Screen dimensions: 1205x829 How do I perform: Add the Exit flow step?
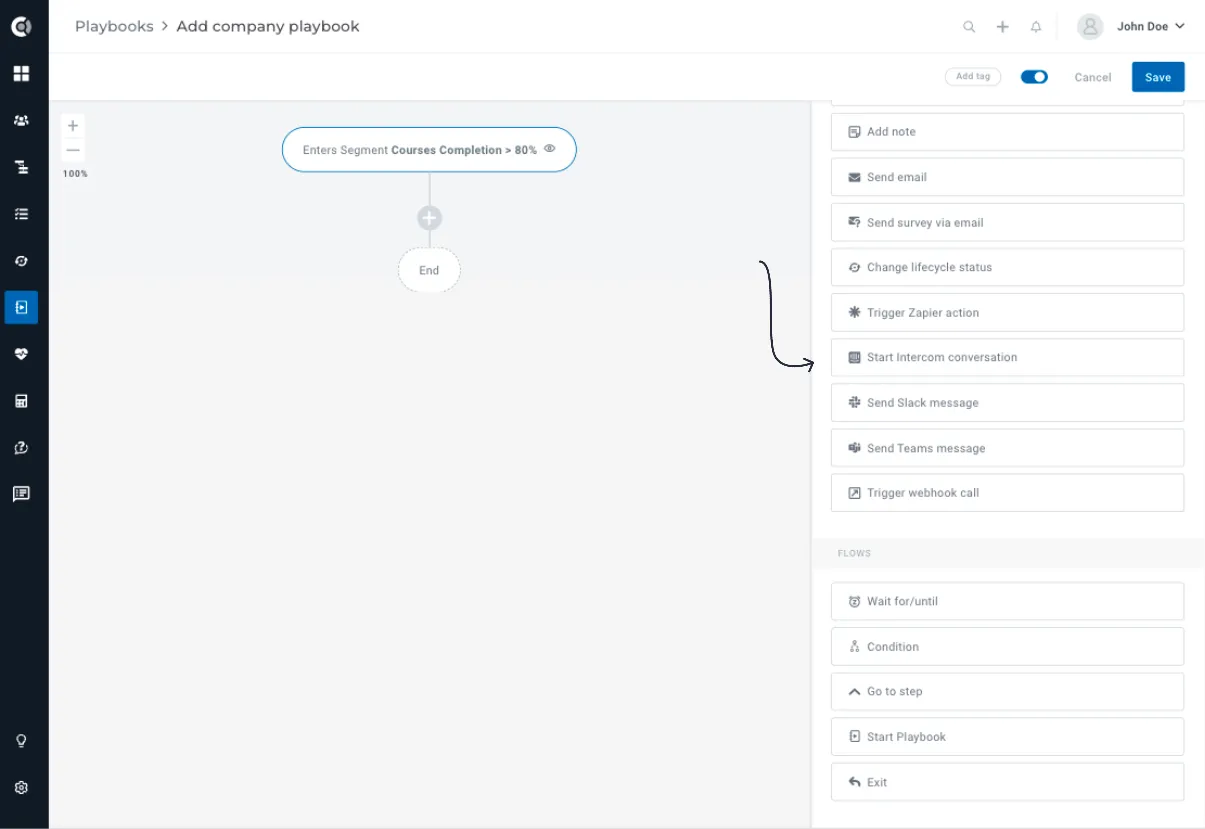[1007, 782]
